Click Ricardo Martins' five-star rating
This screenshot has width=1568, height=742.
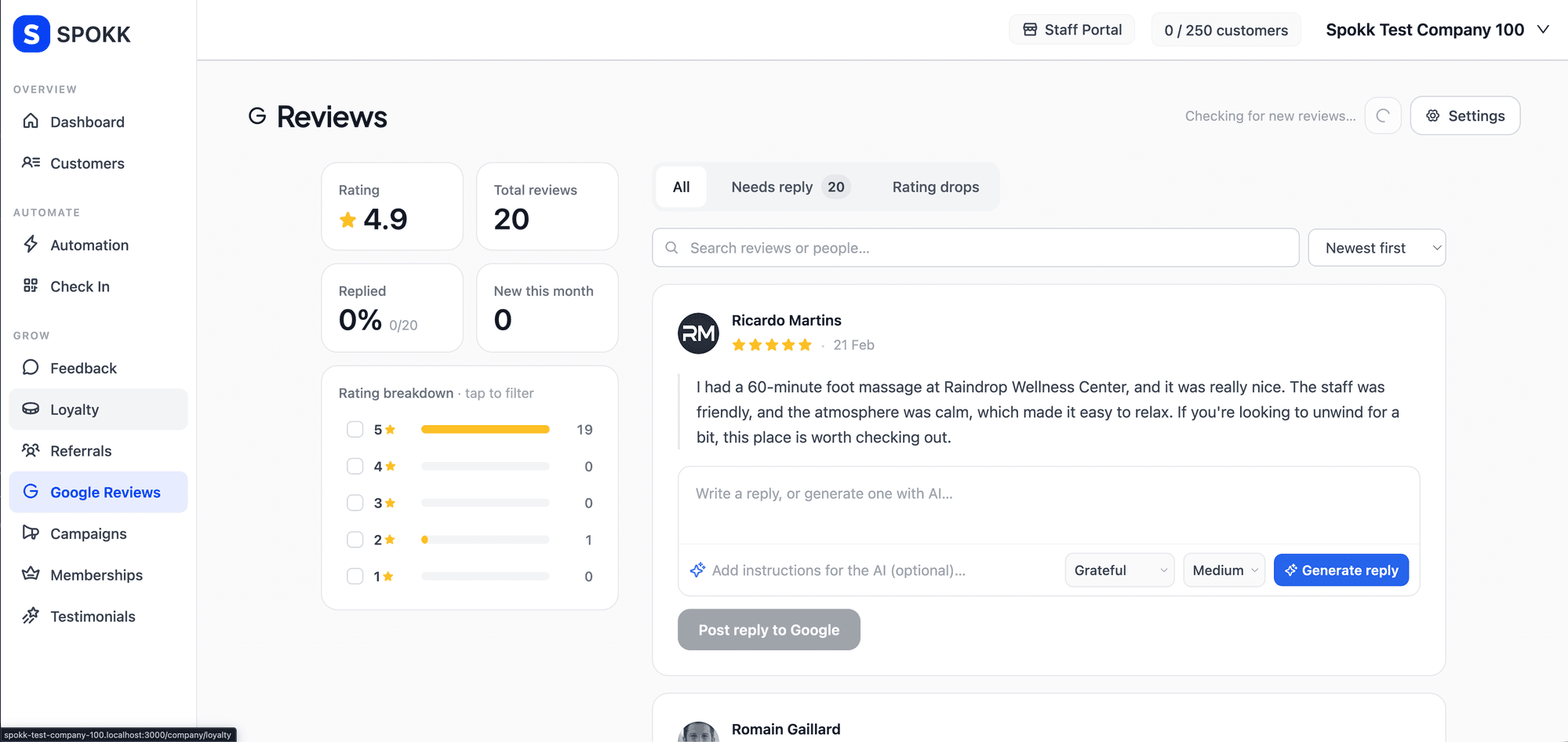[x=772, y=345]
